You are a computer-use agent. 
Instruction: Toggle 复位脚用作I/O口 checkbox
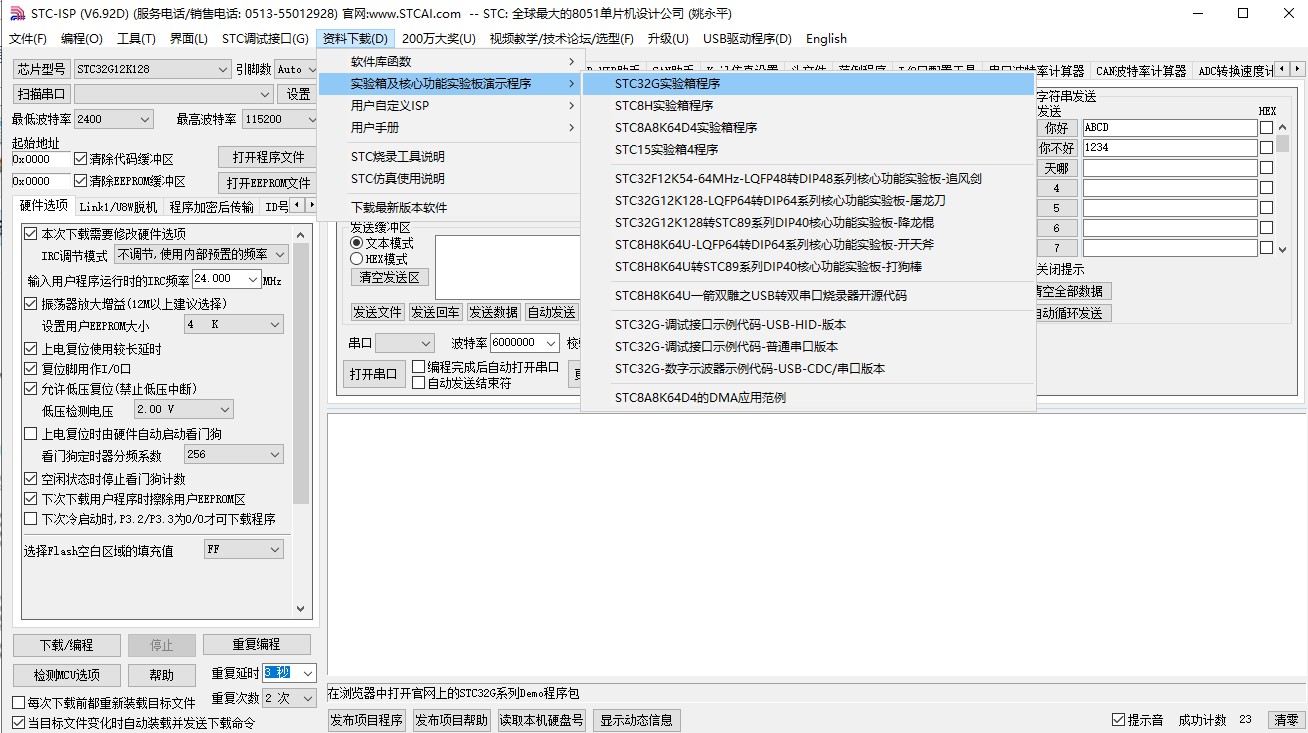click(30, 369)
